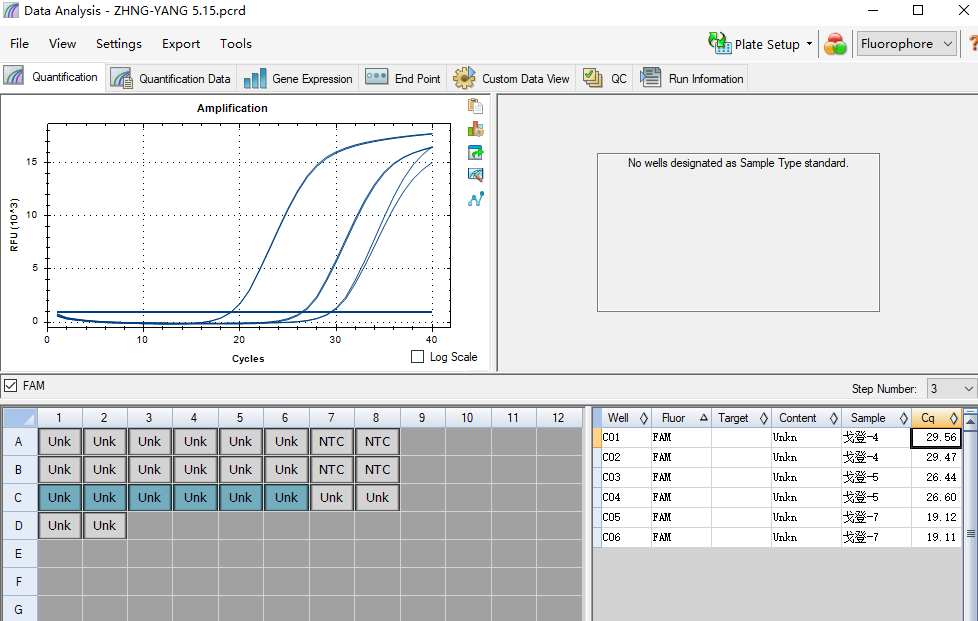Image resolution: width=978 pixels, height=621 pixels.
Task: Select well C8 in the plate
Action: pyautogui.click(x=377, y=498)
